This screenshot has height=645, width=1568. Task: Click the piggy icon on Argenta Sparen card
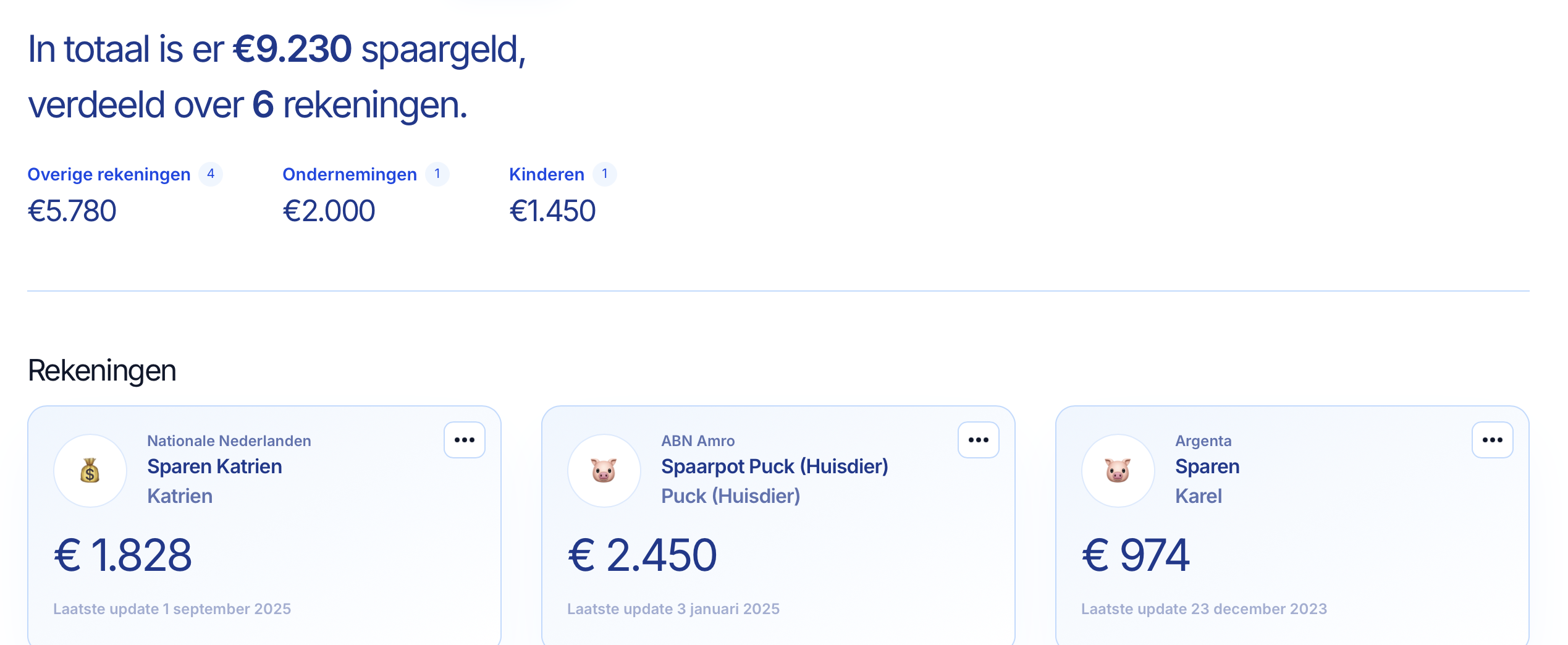coord(1118,471)
